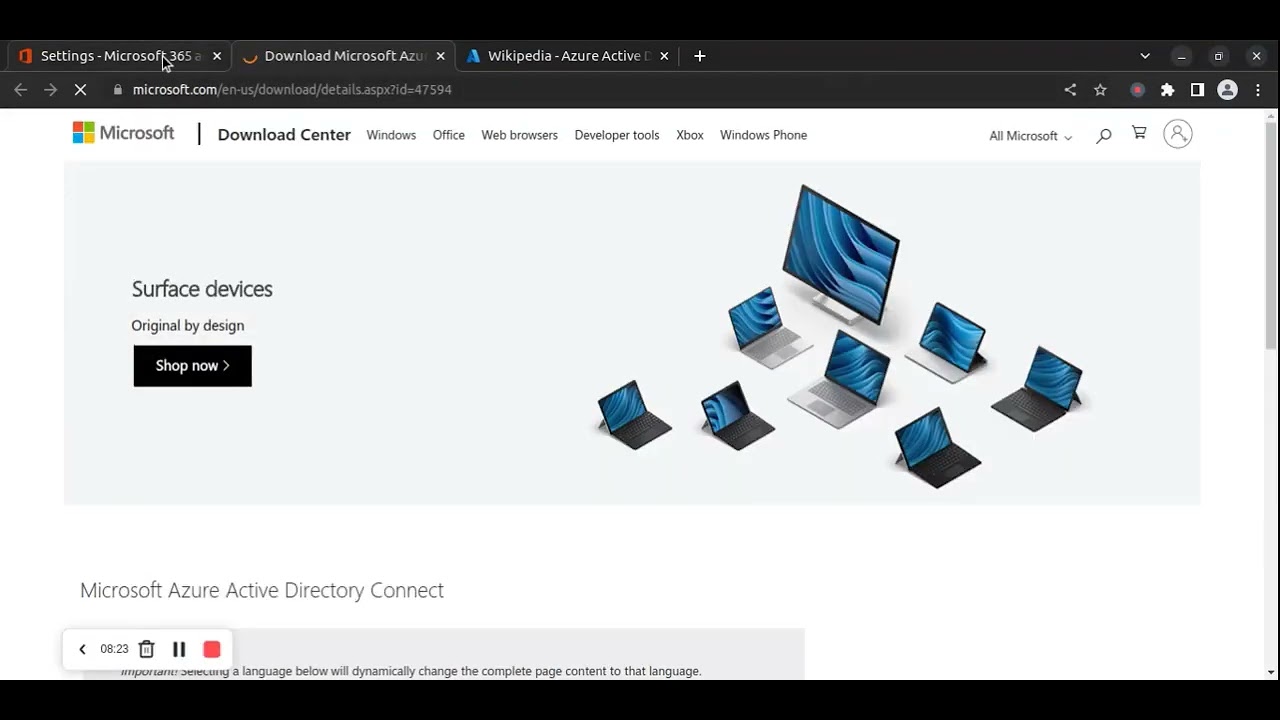This screenshot has height=720, width=1280.
Task: Open the Developer tools menu item
Action: pos(617,135)
